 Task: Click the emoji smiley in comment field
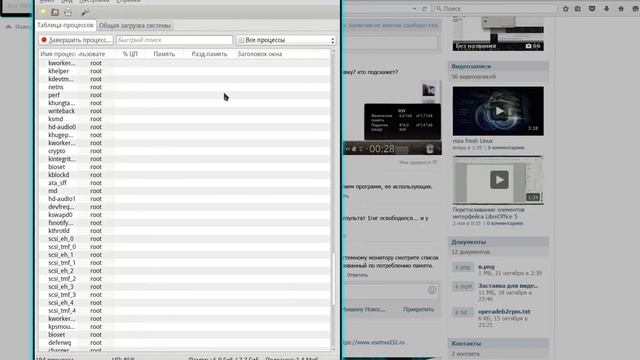point(432,290)
